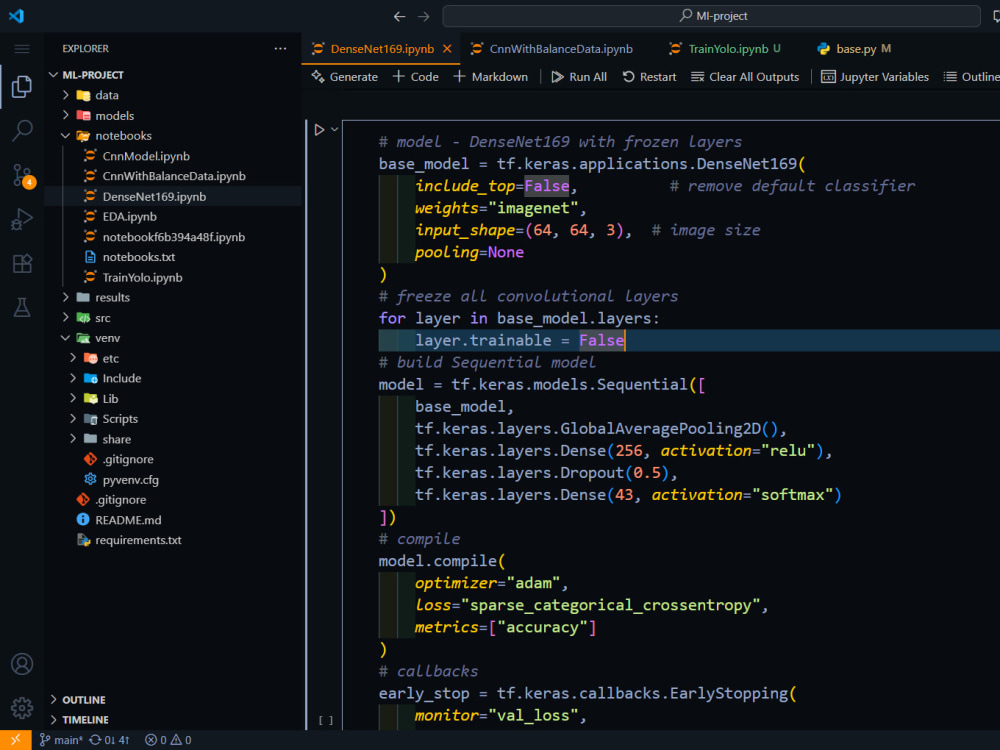Open the Manage gear settings icon
This screenshot has height=750, width=1000.
pos(22,707)
